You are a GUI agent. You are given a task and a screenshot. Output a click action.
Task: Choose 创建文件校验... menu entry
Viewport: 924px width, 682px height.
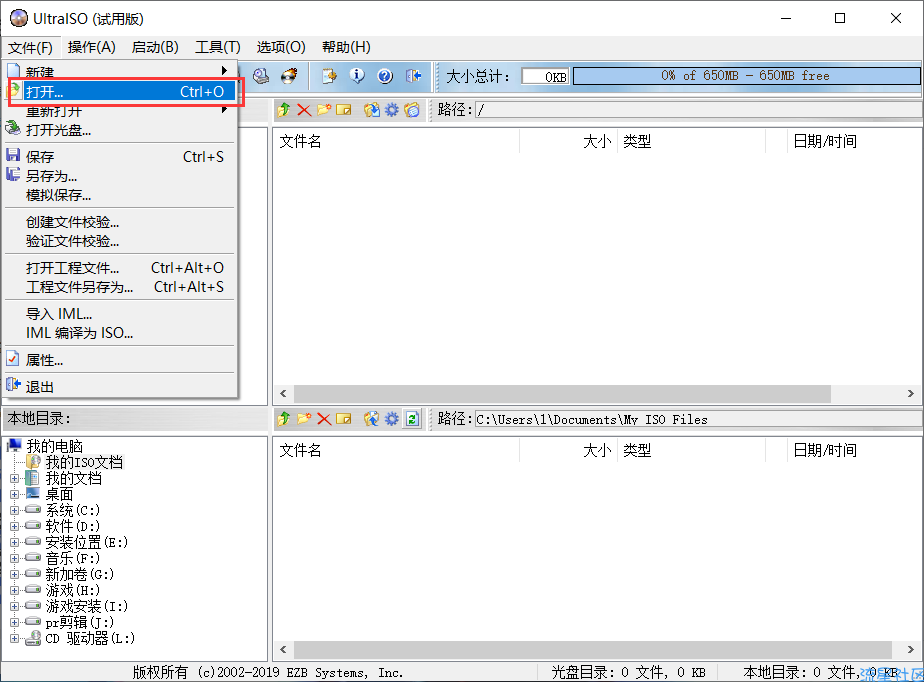point(121,222)
